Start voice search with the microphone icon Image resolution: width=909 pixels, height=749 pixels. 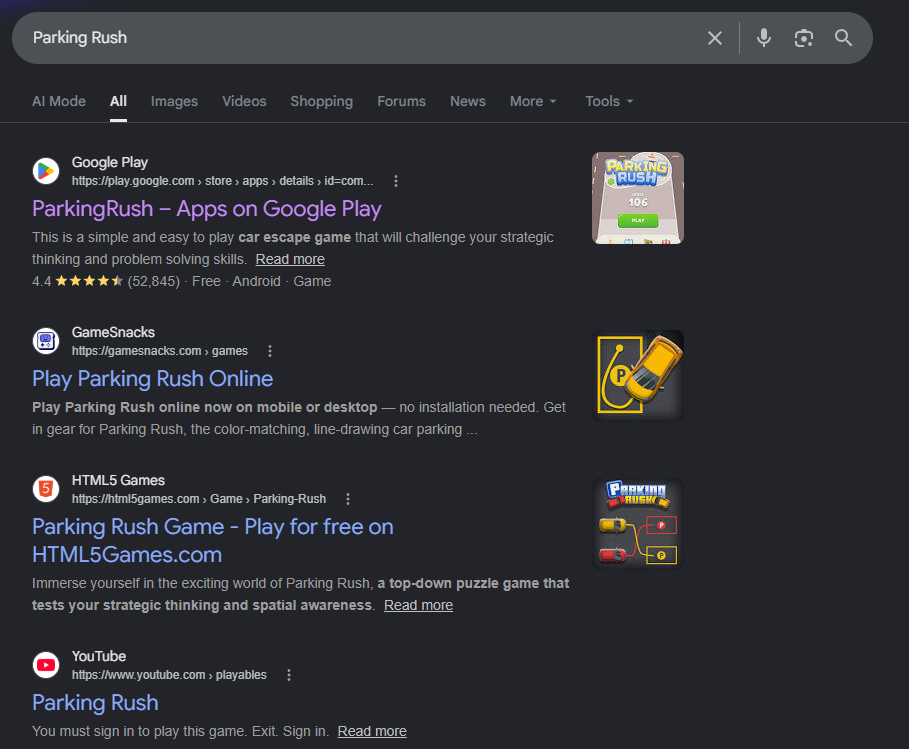[764, 38]
